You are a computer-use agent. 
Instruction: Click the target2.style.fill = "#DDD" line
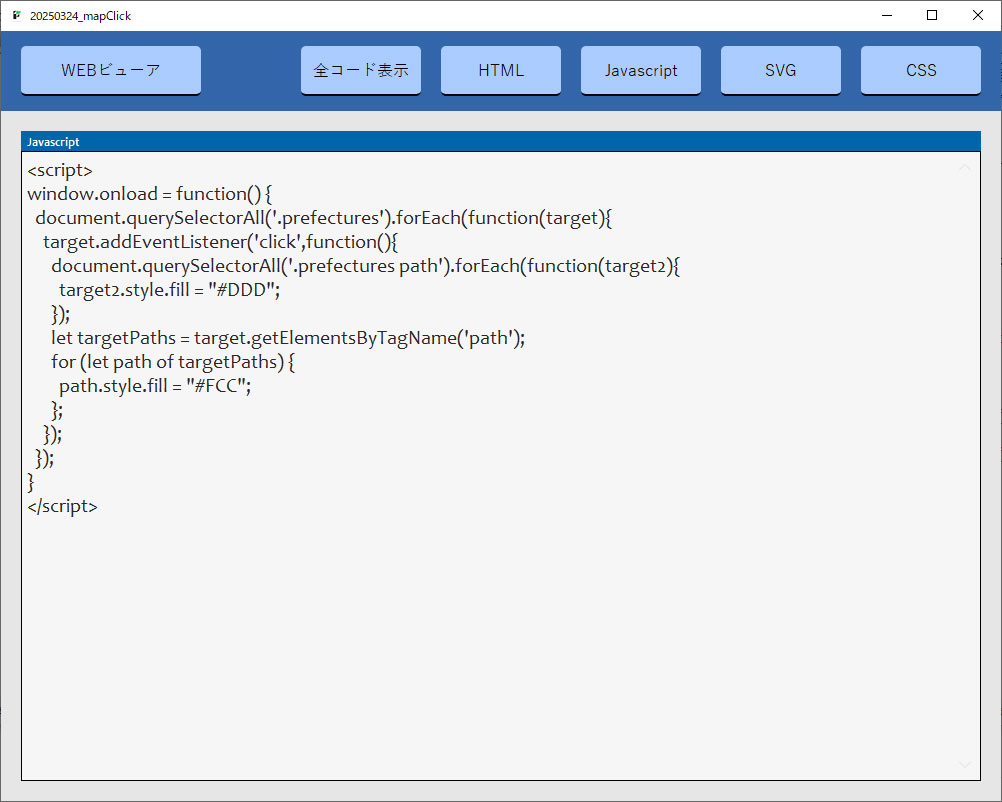169,290
